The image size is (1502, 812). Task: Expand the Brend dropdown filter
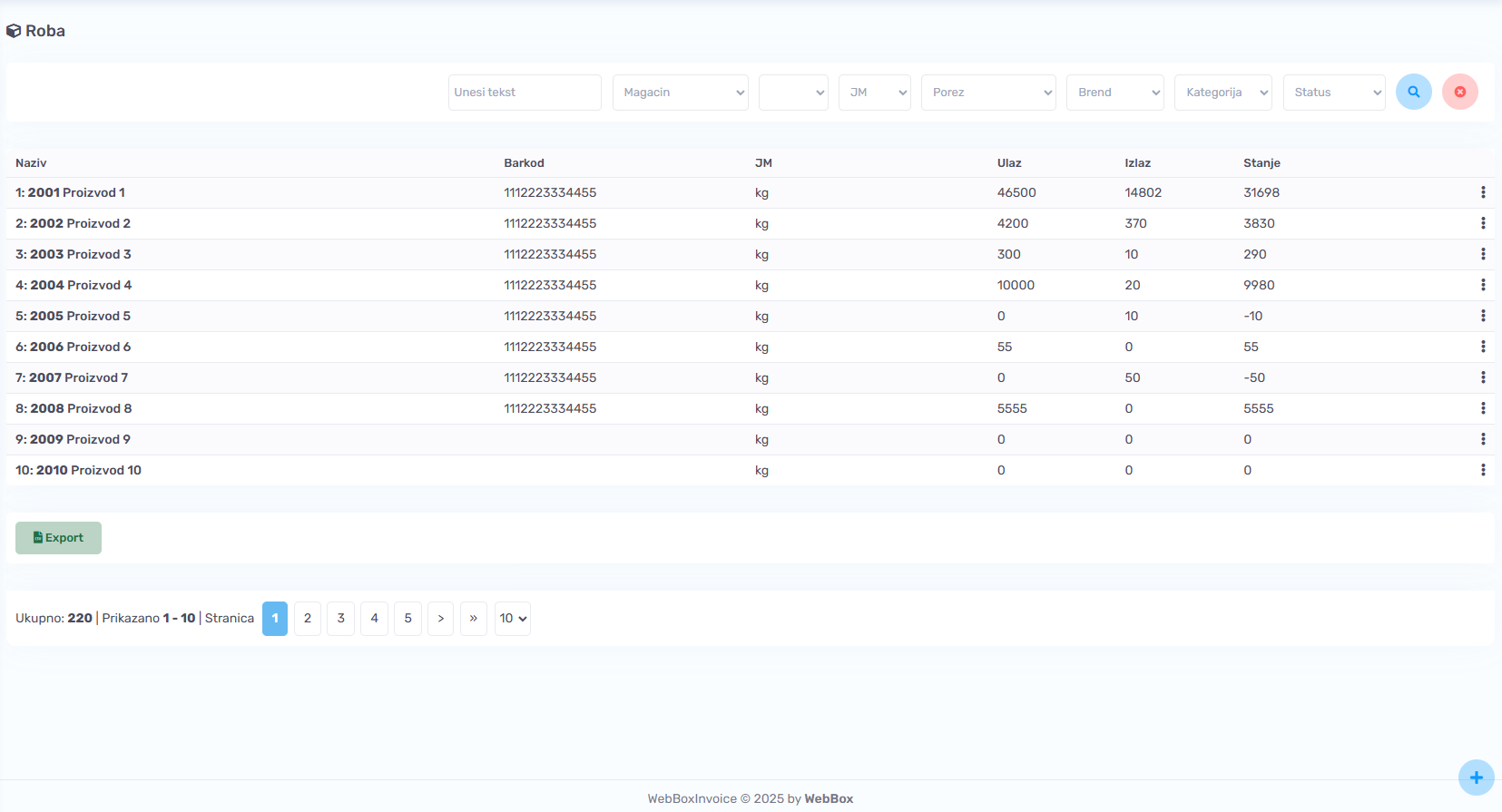1114,93
